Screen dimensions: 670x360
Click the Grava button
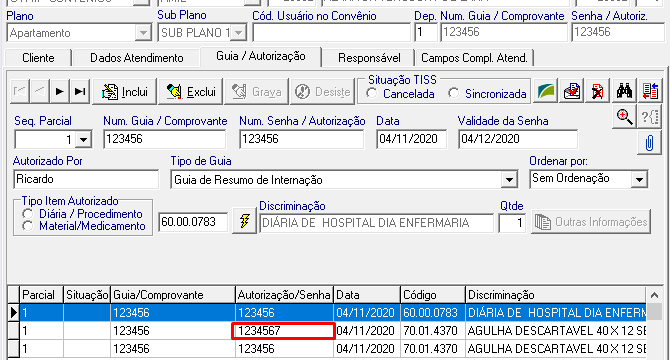[x=256, y=91]
